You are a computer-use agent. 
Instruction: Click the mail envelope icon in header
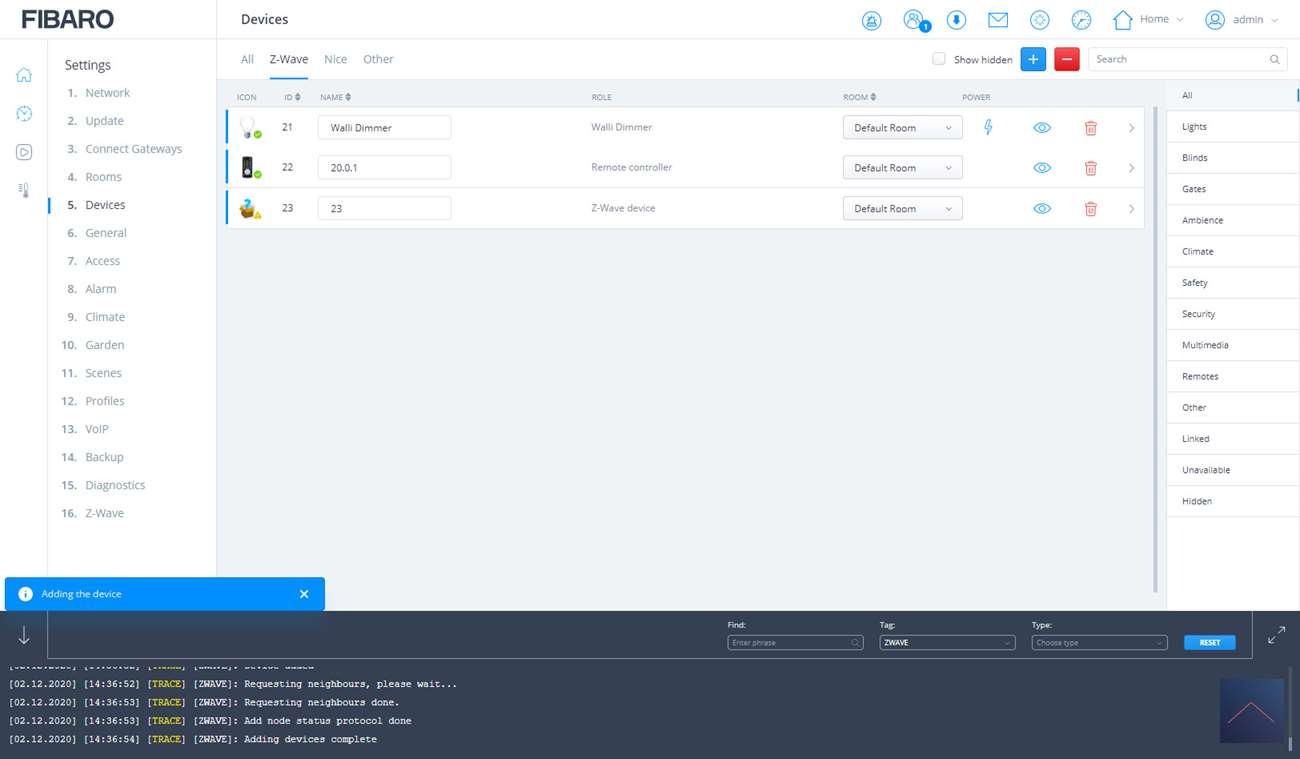coord(997,20)
